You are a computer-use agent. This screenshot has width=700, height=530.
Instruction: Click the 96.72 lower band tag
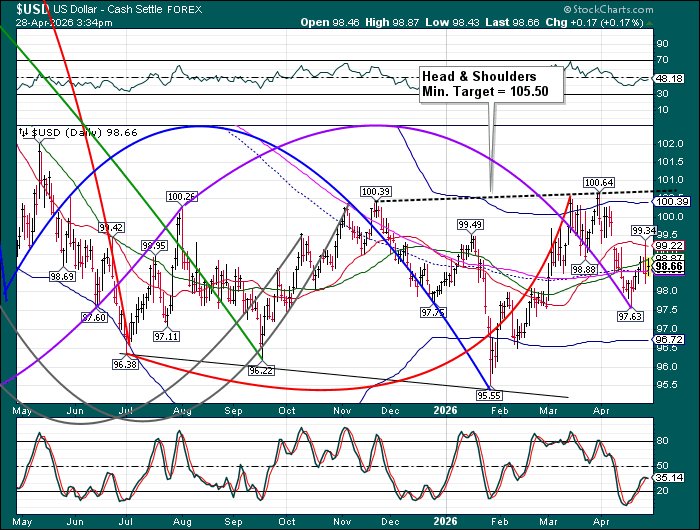click(x=667, y=340)
